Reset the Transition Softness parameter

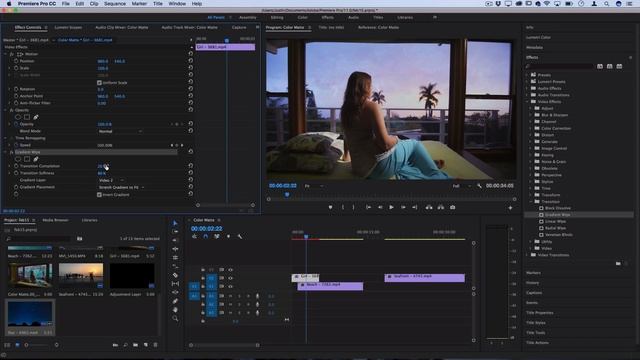tap(191, 173)
